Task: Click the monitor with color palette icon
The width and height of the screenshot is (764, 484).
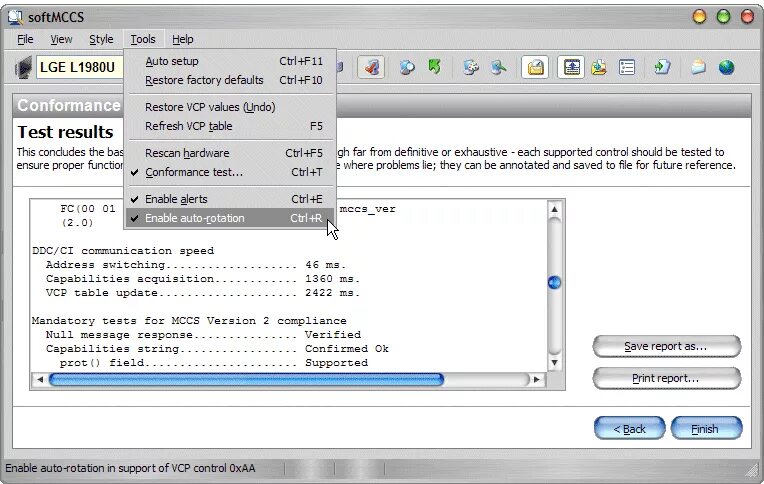Action: point(471,67)
